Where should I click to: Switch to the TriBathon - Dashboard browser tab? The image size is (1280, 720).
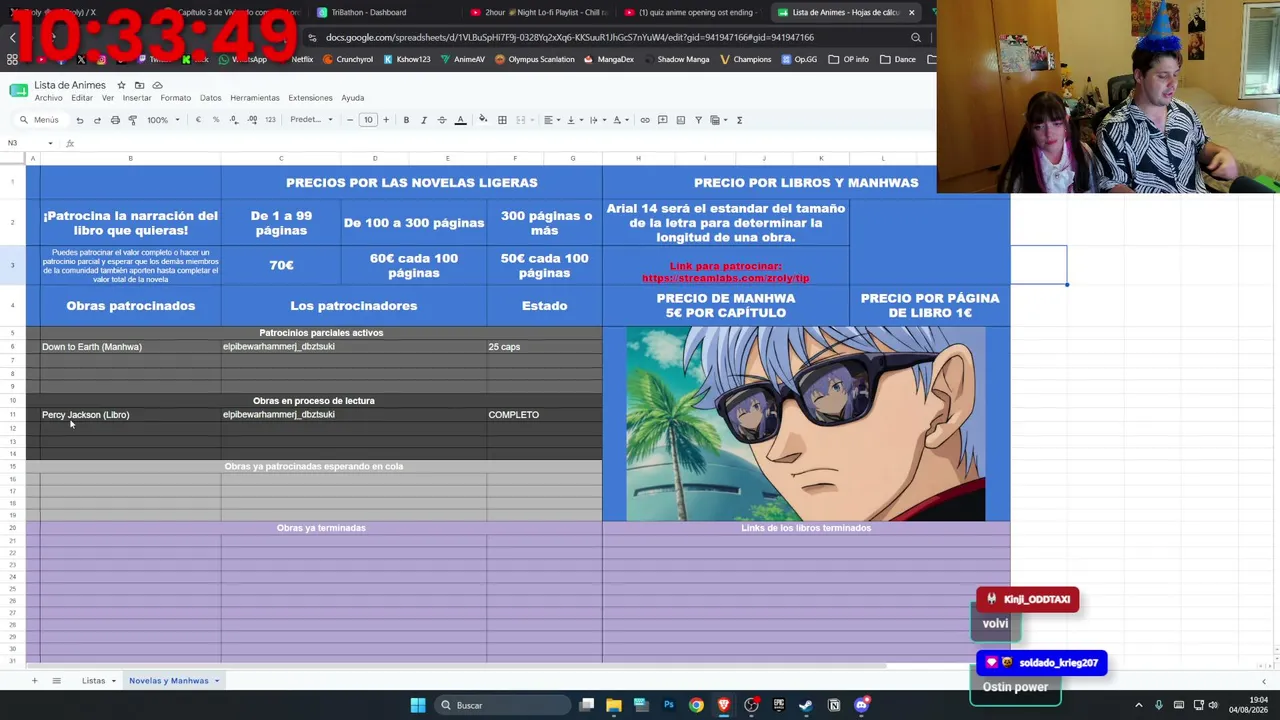pyautogui.click(x=369, y=12)
